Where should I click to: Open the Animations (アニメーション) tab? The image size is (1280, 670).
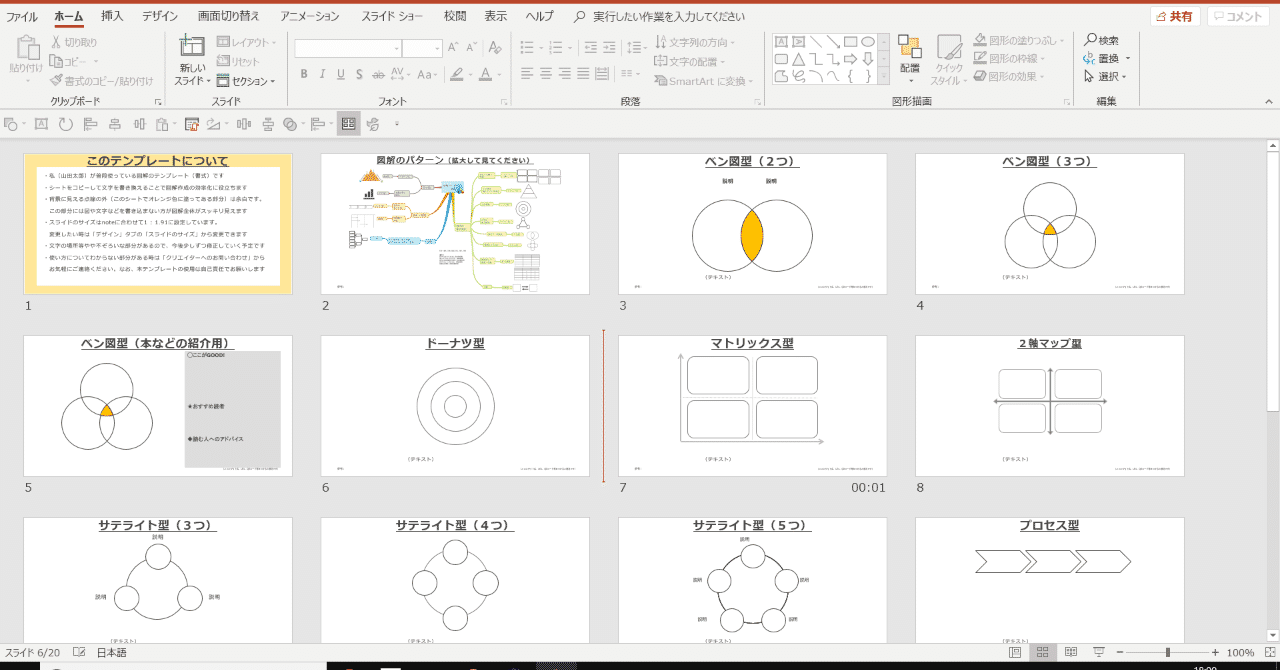pos(309,16)
